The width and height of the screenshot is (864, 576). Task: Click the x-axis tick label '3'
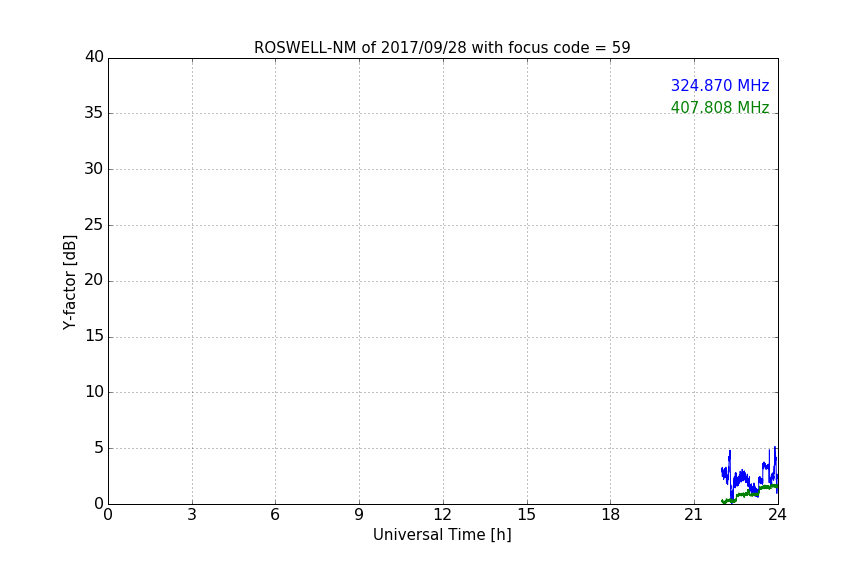[192, 515]
